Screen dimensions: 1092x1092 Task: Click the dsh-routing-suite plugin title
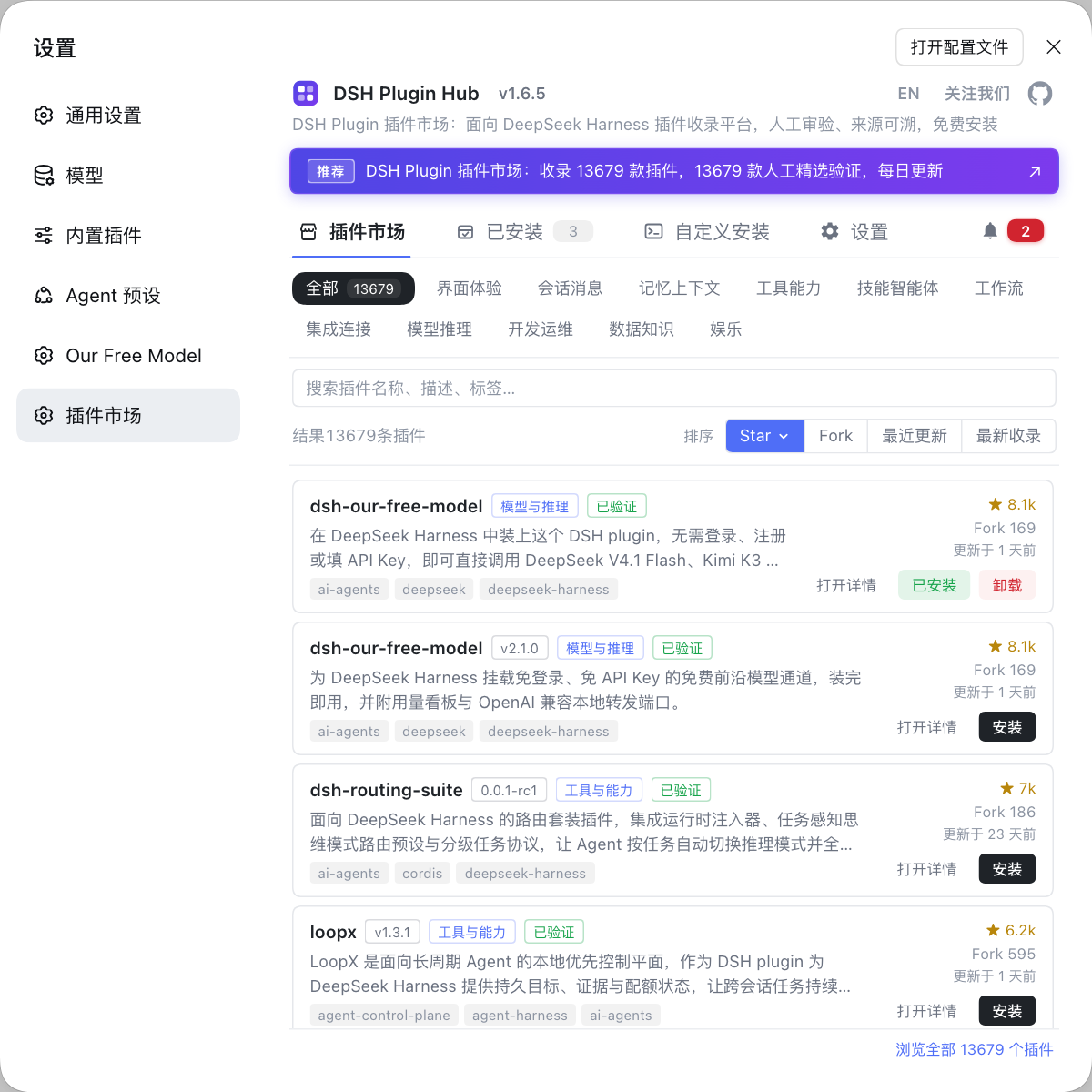click(386, 790)
